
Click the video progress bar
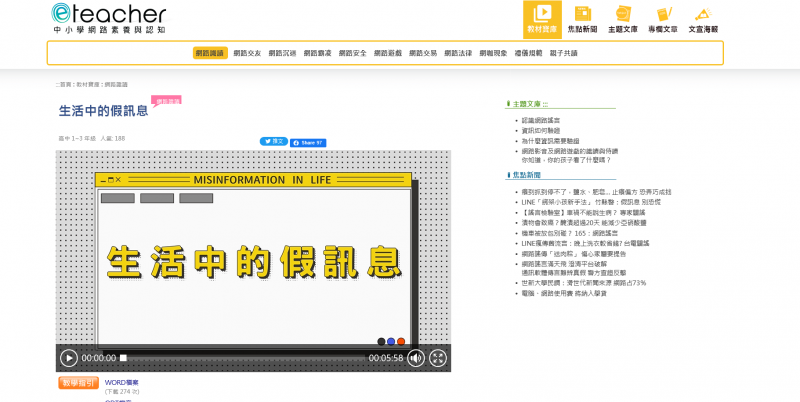tap(240, 358)
